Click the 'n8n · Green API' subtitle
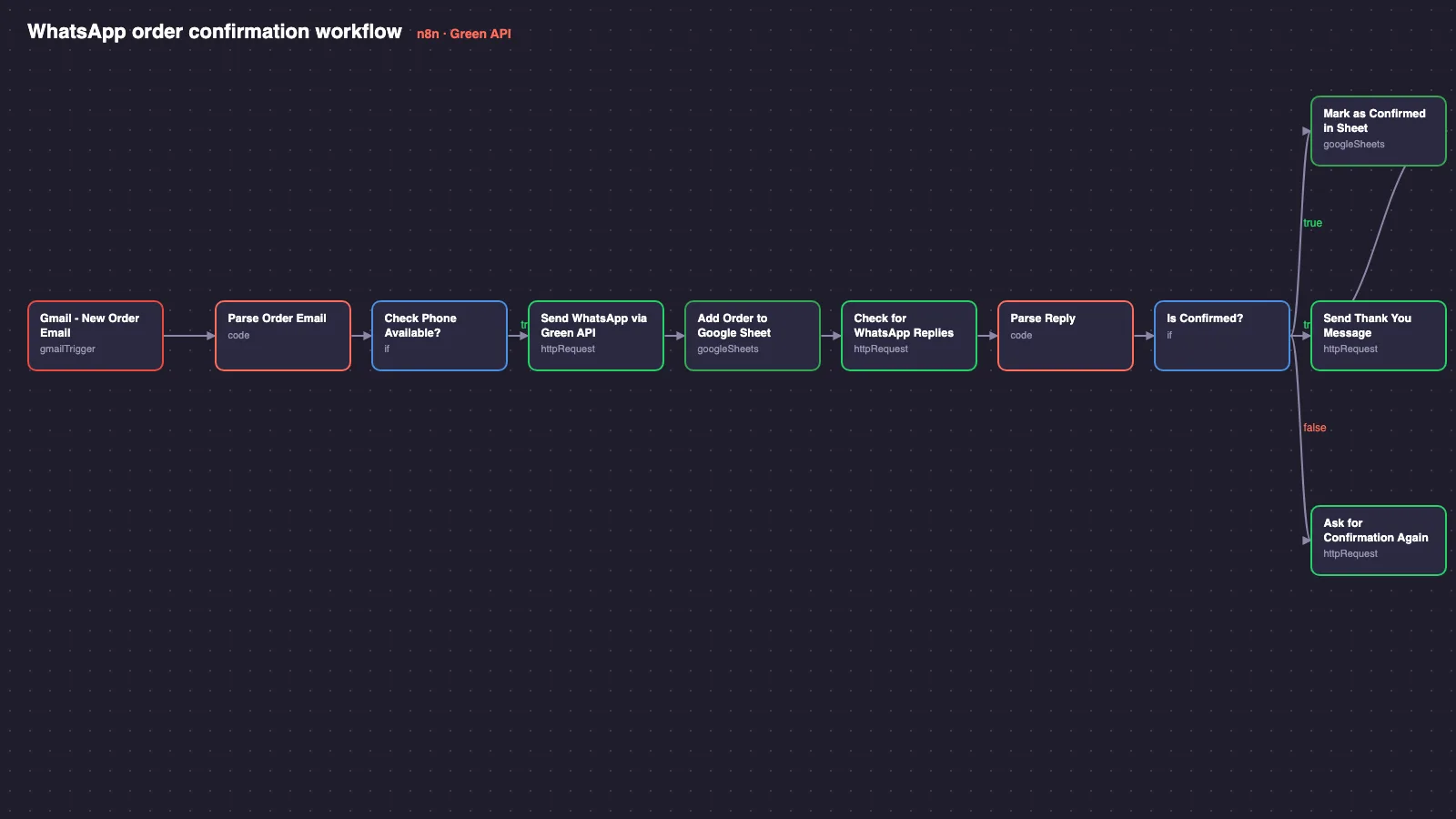The height and width of the screenshot is (819, 1456). [464, 34]
